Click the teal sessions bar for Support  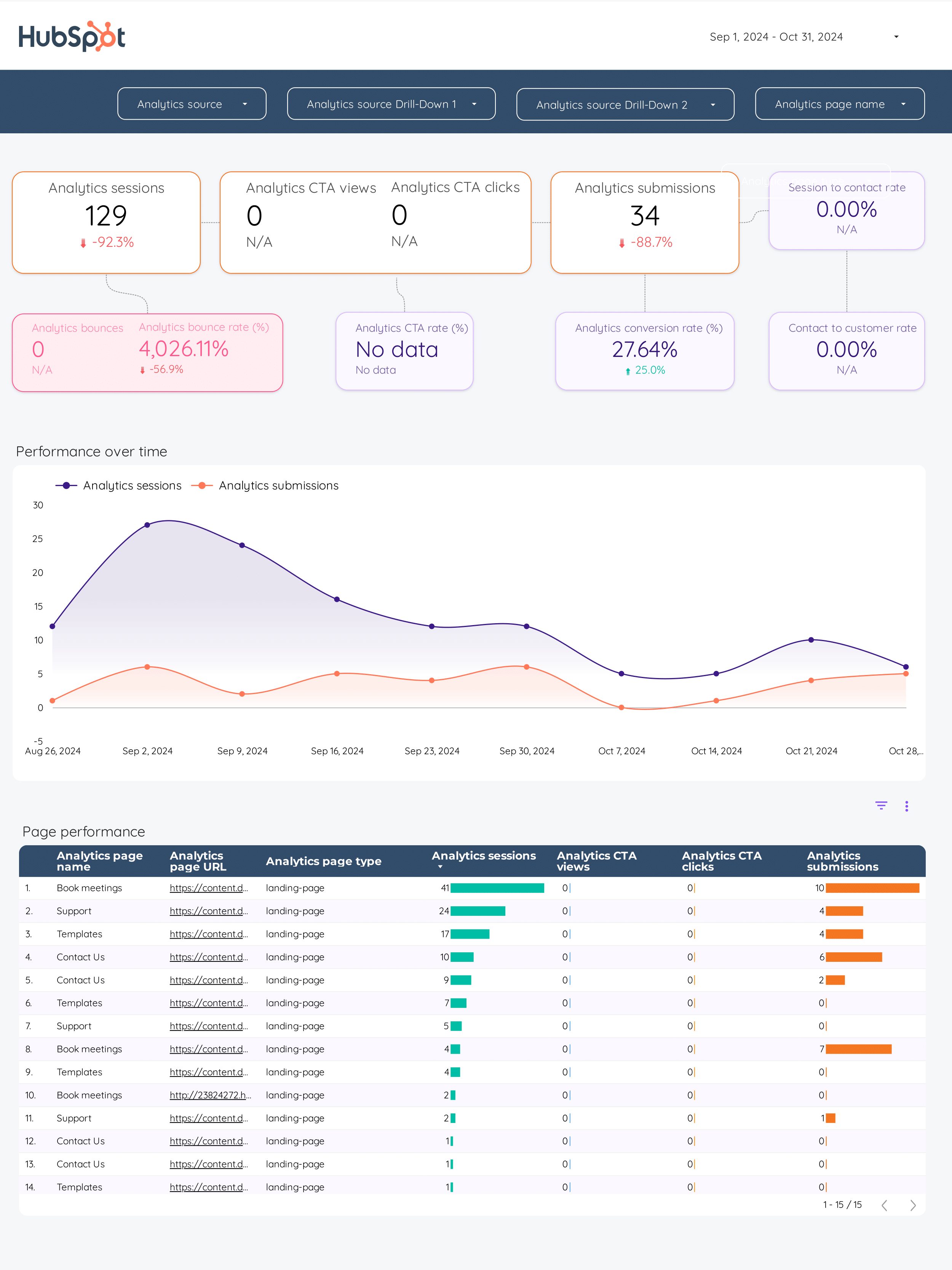[x=478, y=911]
